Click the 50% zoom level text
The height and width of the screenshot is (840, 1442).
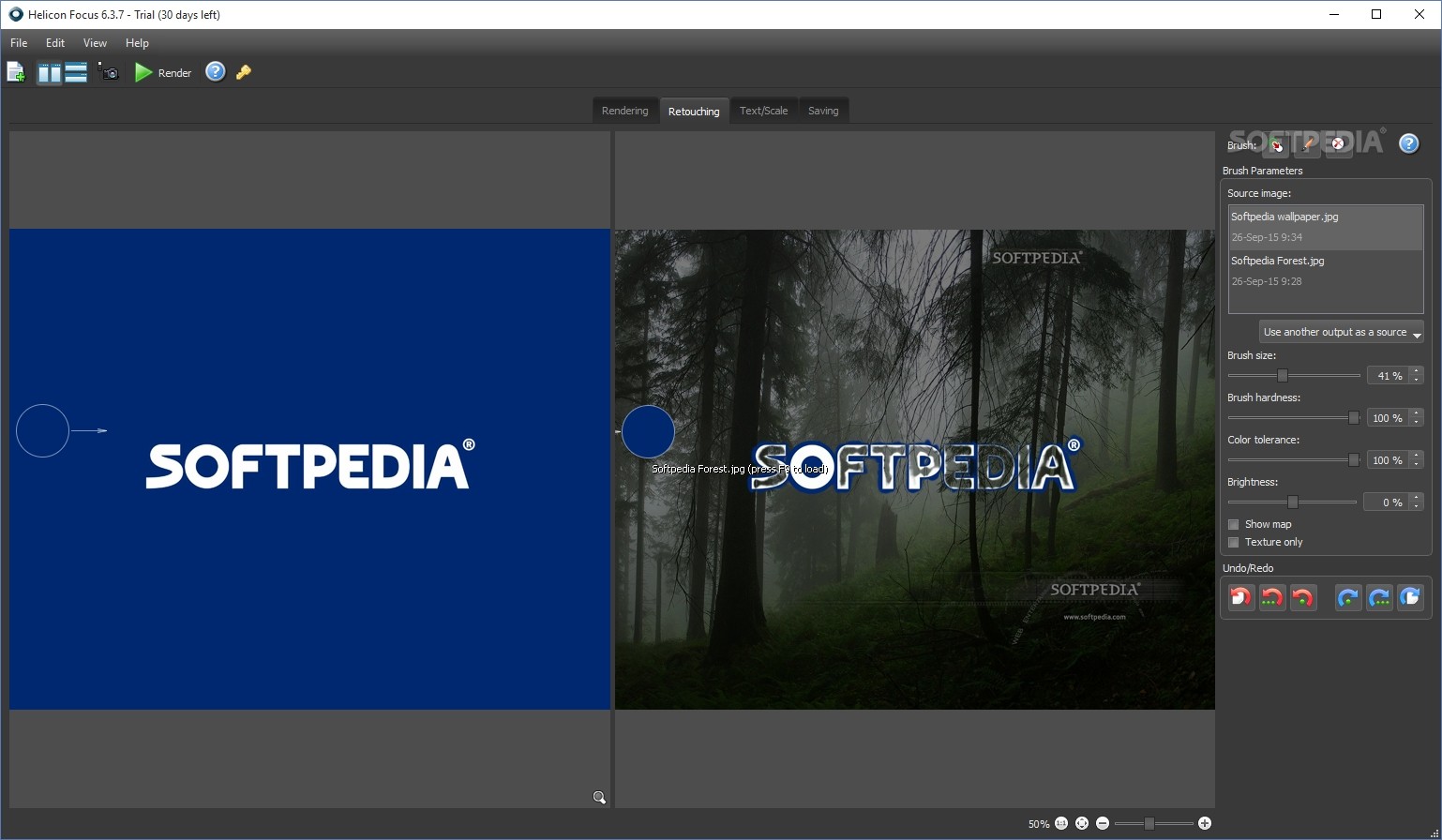coord(1039,824)
